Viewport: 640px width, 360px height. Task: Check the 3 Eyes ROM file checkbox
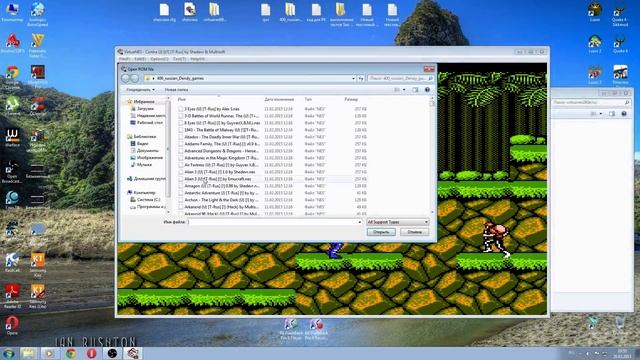pyautogui.click(x=180, y=109)
